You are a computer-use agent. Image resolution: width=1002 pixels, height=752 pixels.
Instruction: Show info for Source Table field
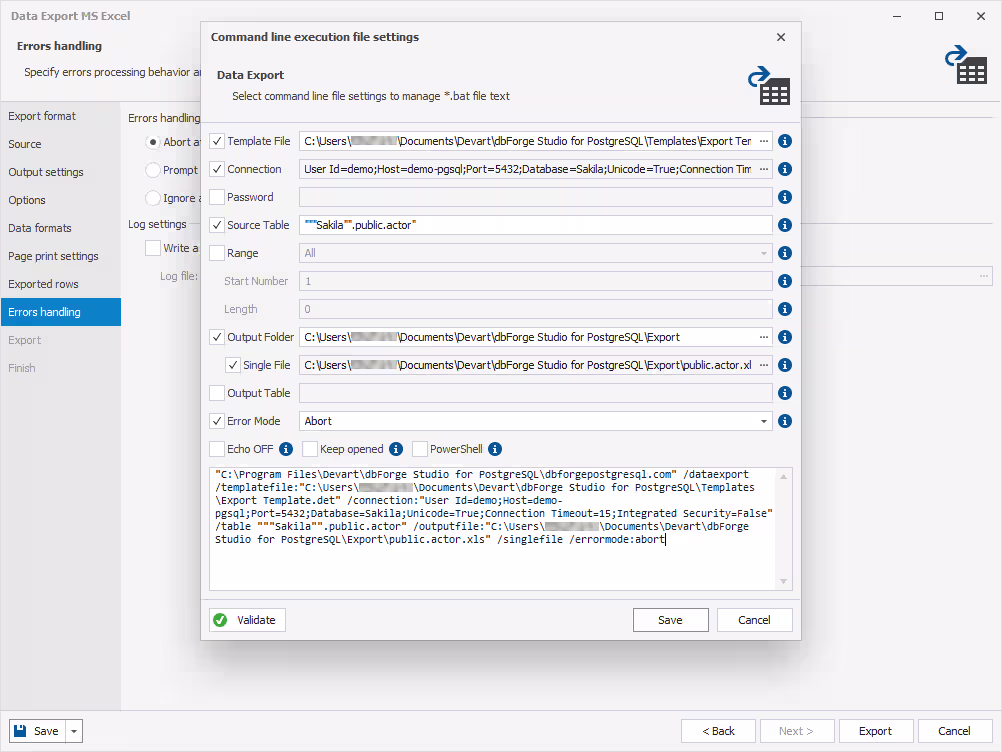785,225
